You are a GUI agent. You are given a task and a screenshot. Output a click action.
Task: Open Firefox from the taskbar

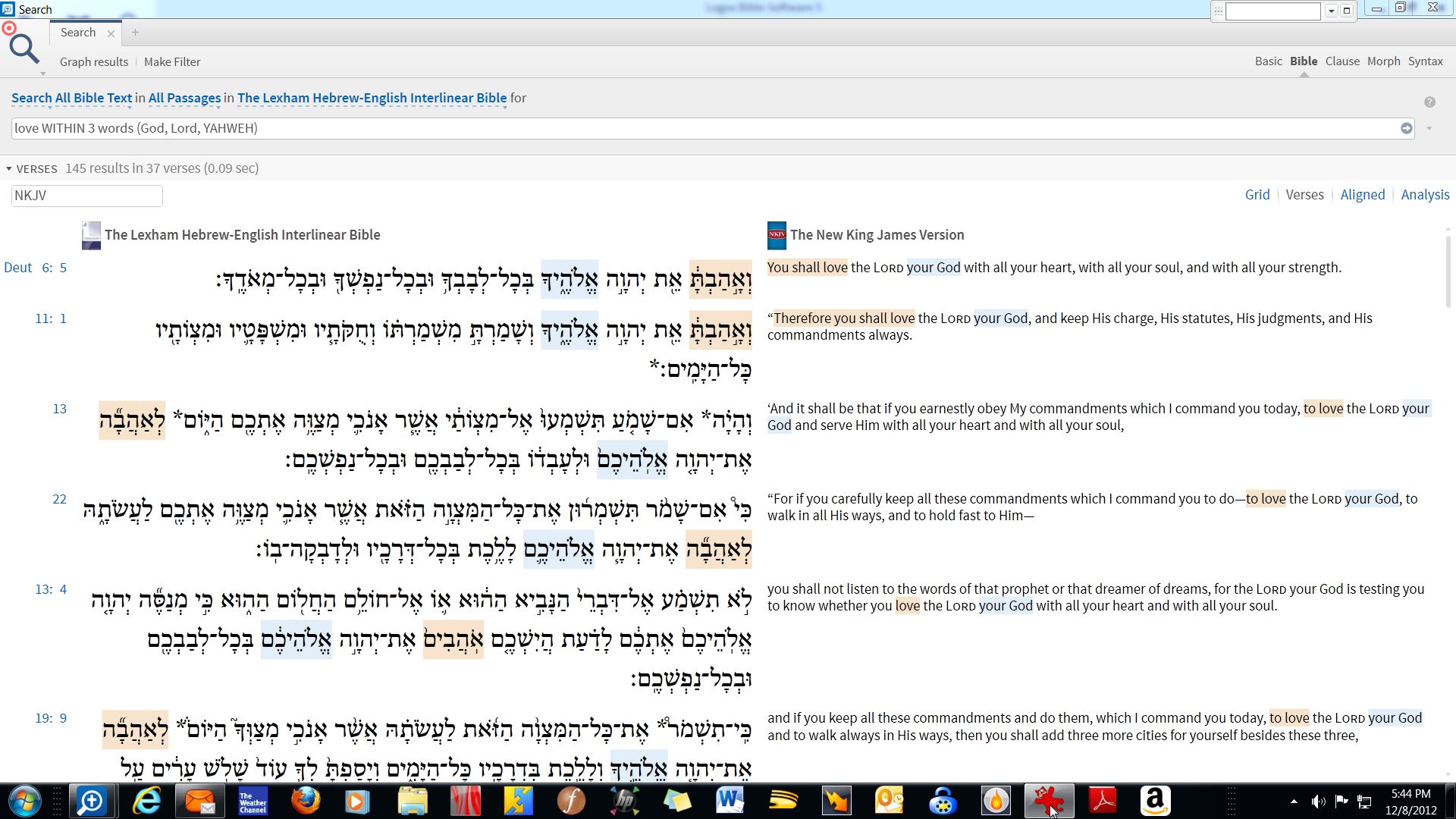[x=306, y=802]
